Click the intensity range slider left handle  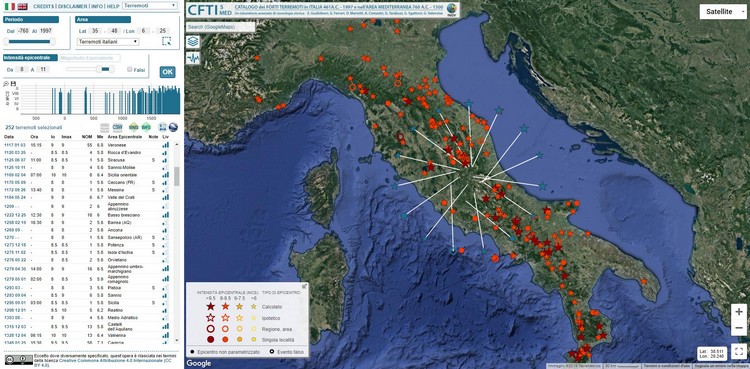pyautogui.click(x=99, y=69)
